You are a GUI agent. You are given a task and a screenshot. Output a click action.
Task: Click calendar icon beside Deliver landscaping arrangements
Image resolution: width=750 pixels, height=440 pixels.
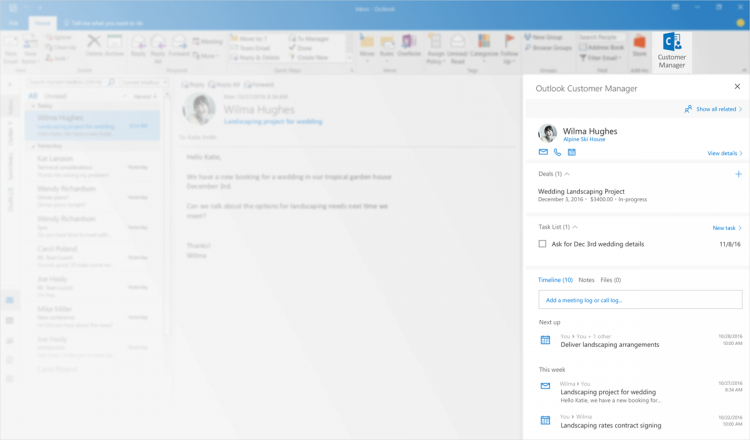545,340
